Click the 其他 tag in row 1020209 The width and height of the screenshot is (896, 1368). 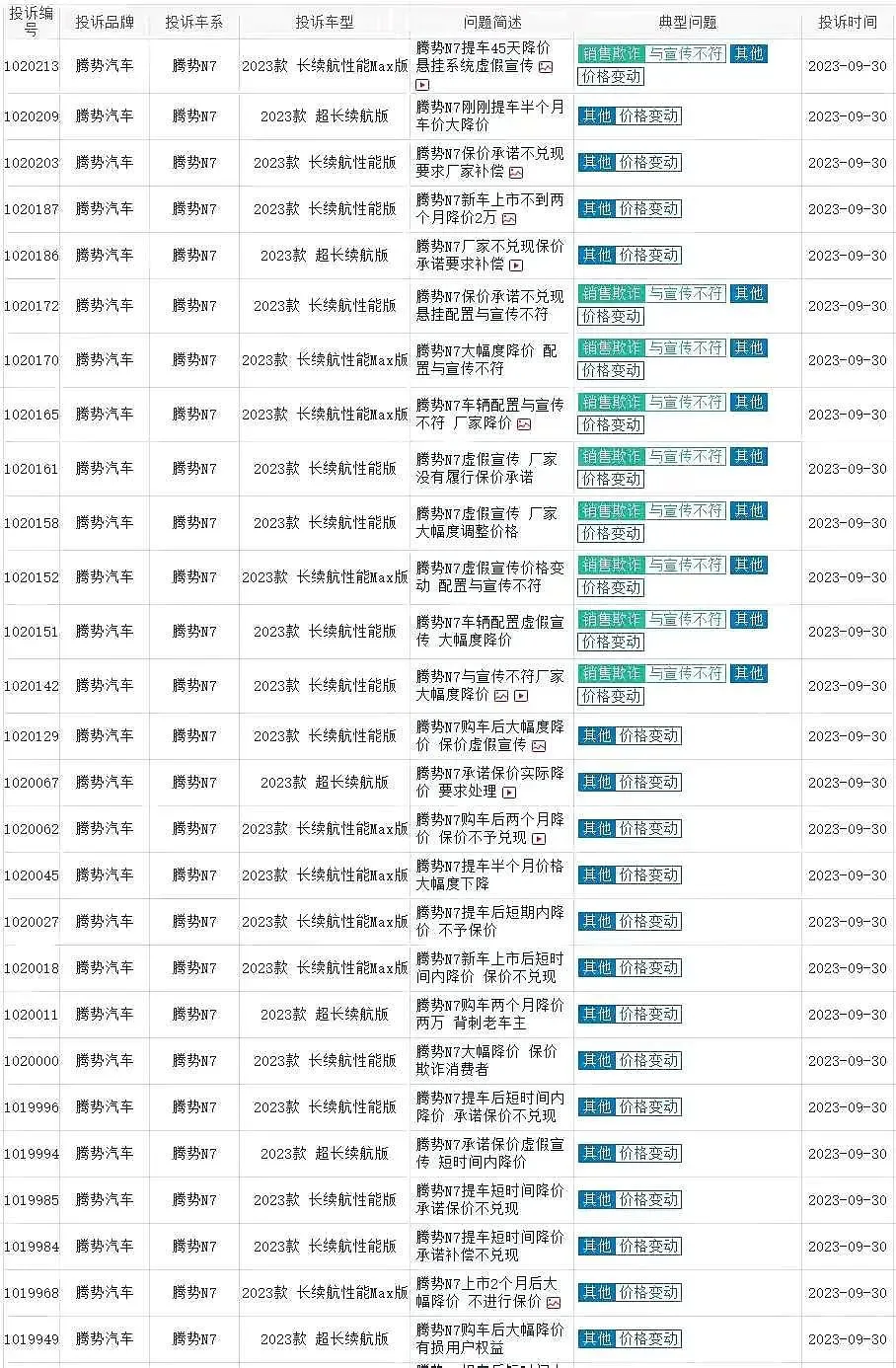click(x=597, y=116)
